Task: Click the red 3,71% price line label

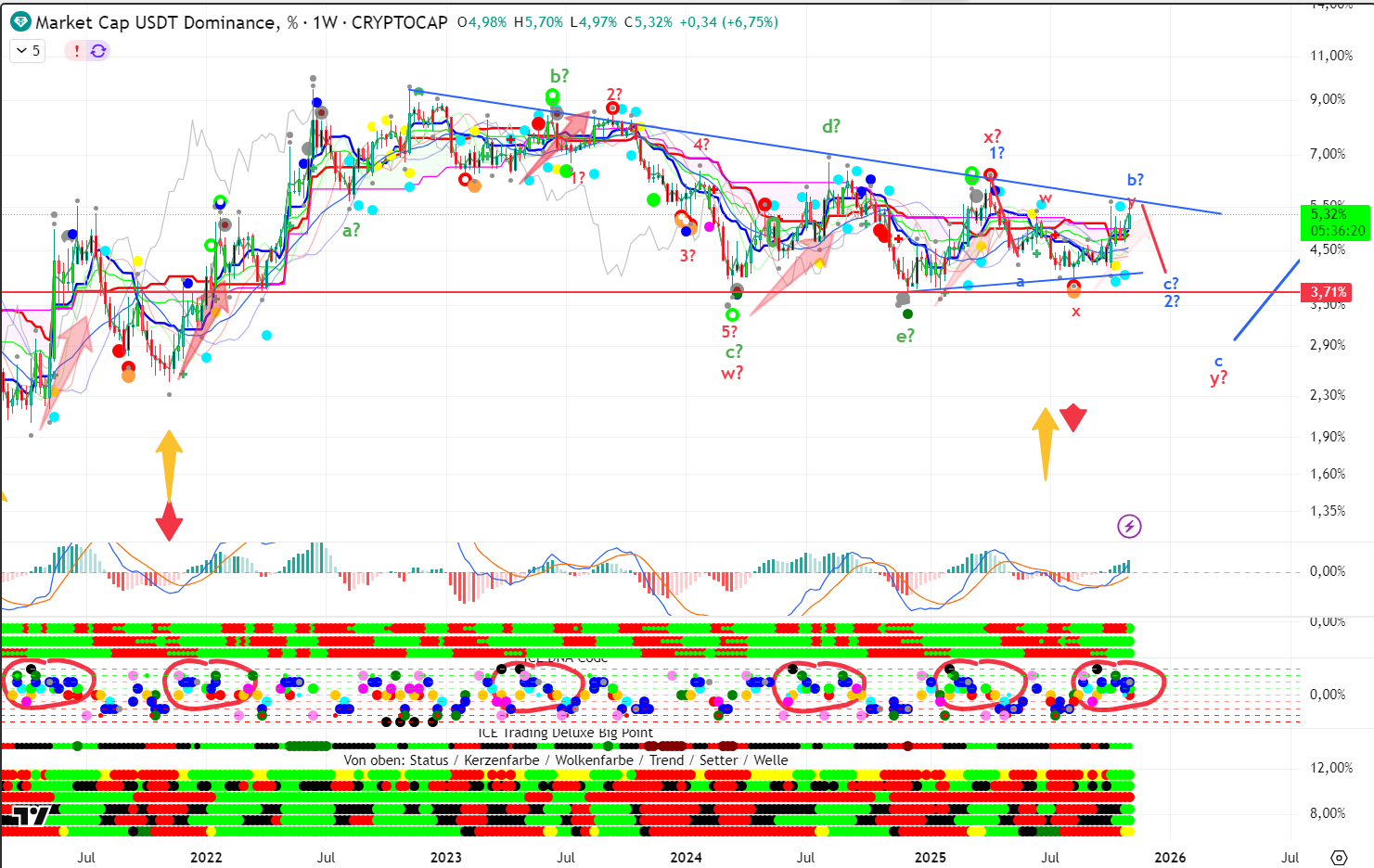Action: 1329,292
